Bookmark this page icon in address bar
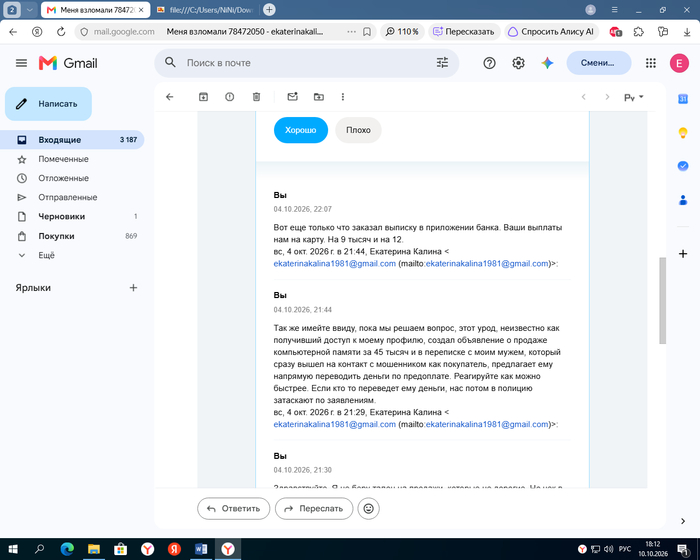The height and width of the screenshot is (560, 700). point(367,32)
